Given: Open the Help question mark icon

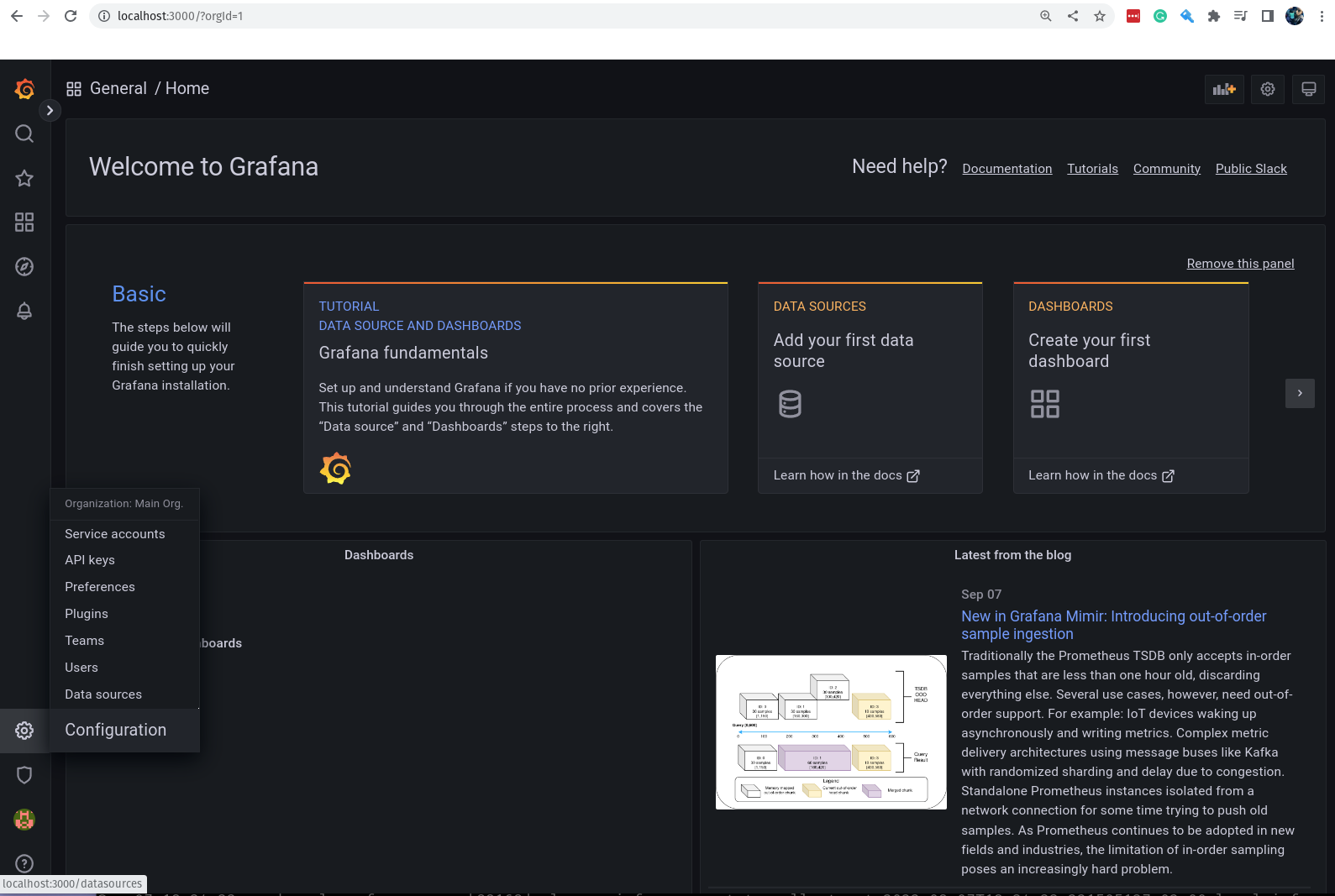Looking at the screenshot, I should pos(24,863).
